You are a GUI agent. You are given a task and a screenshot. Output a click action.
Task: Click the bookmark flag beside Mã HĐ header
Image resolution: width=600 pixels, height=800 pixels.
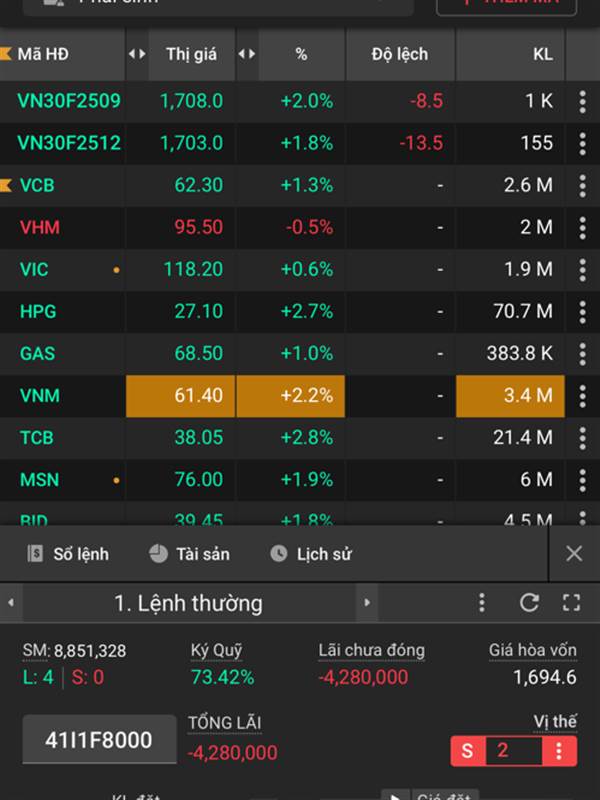coord(6,54)
